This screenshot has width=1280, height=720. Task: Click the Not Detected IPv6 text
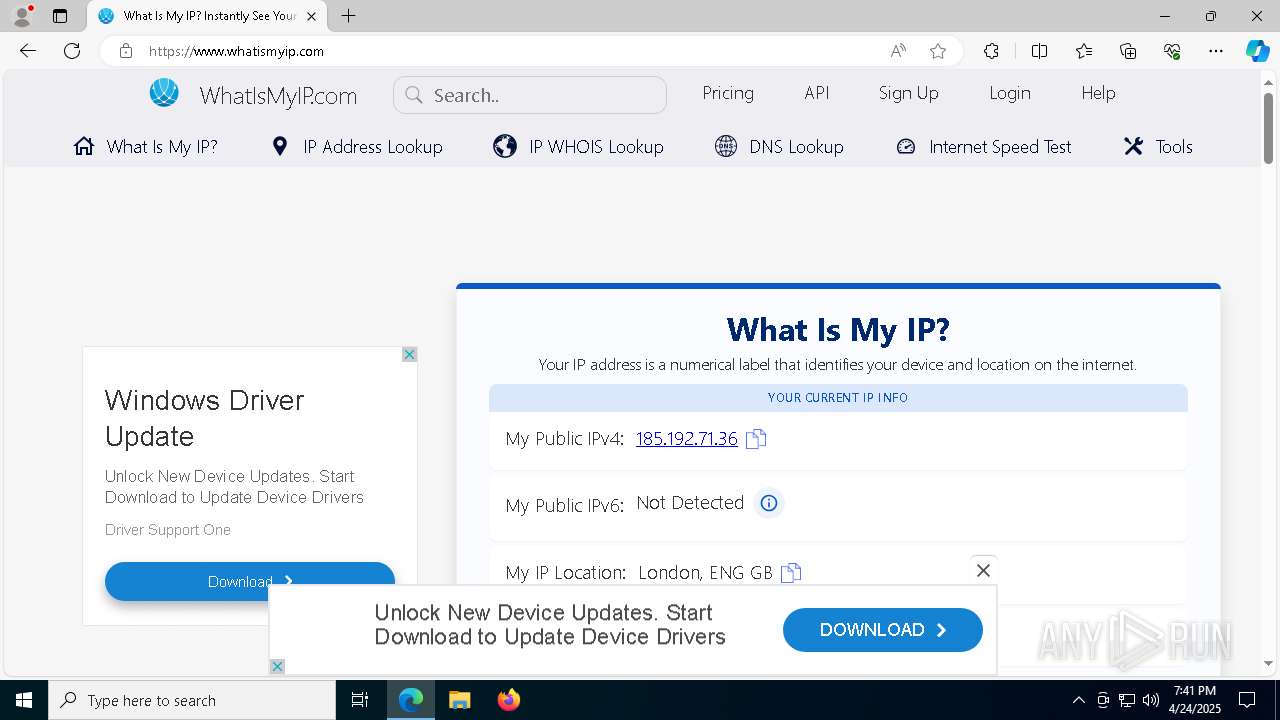pyautogui.click(x=690, y=503)
